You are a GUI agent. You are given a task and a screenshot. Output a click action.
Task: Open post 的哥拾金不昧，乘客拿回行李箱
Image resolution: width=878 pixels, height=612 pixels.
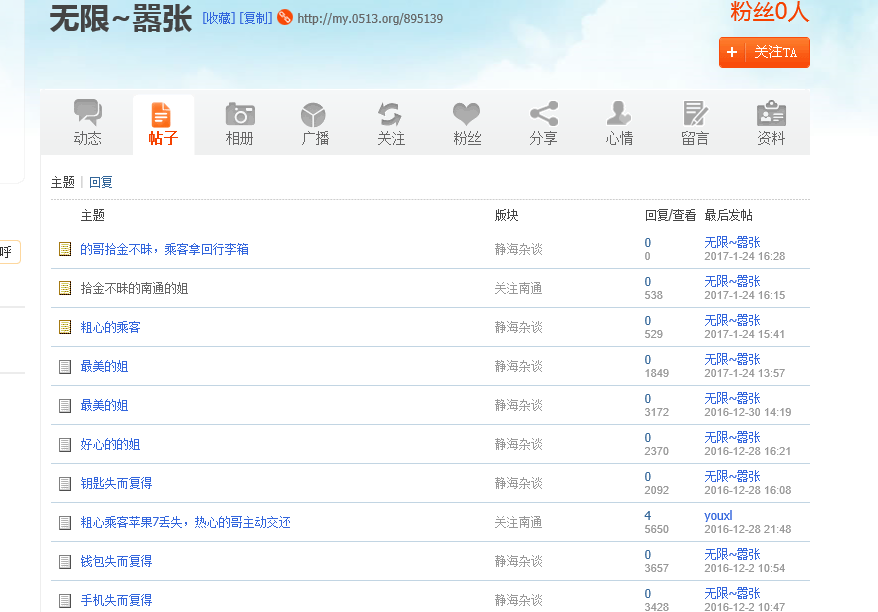point(164,249)
